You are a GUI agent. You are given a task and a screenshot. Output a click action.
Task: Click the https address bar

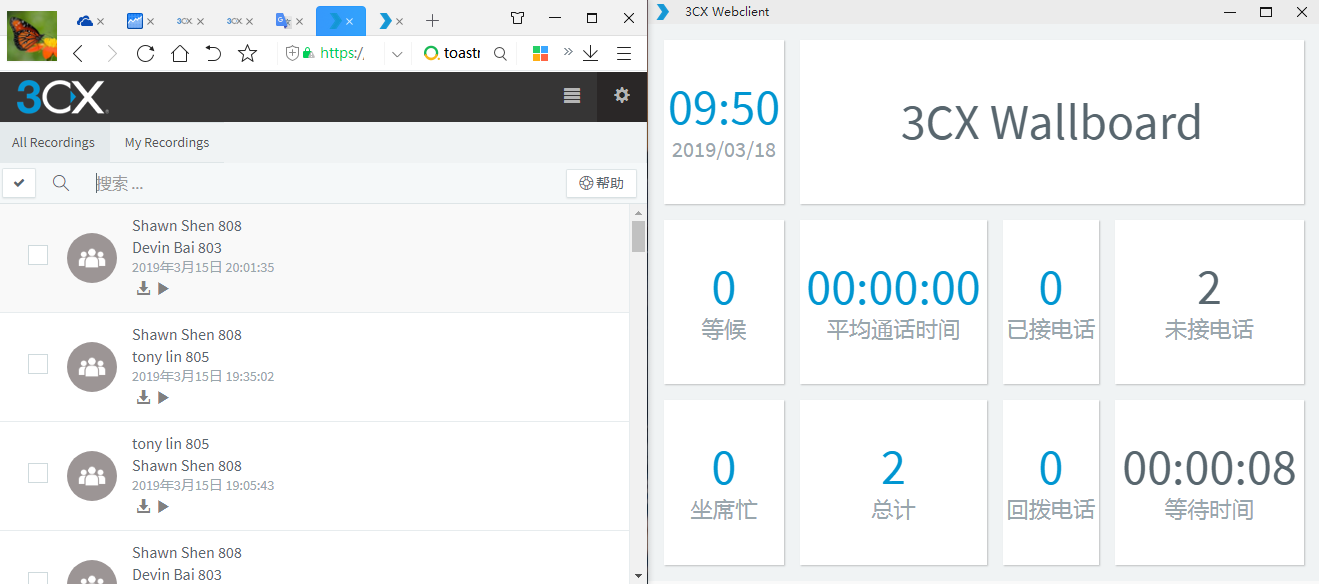(x=342, y=53)
